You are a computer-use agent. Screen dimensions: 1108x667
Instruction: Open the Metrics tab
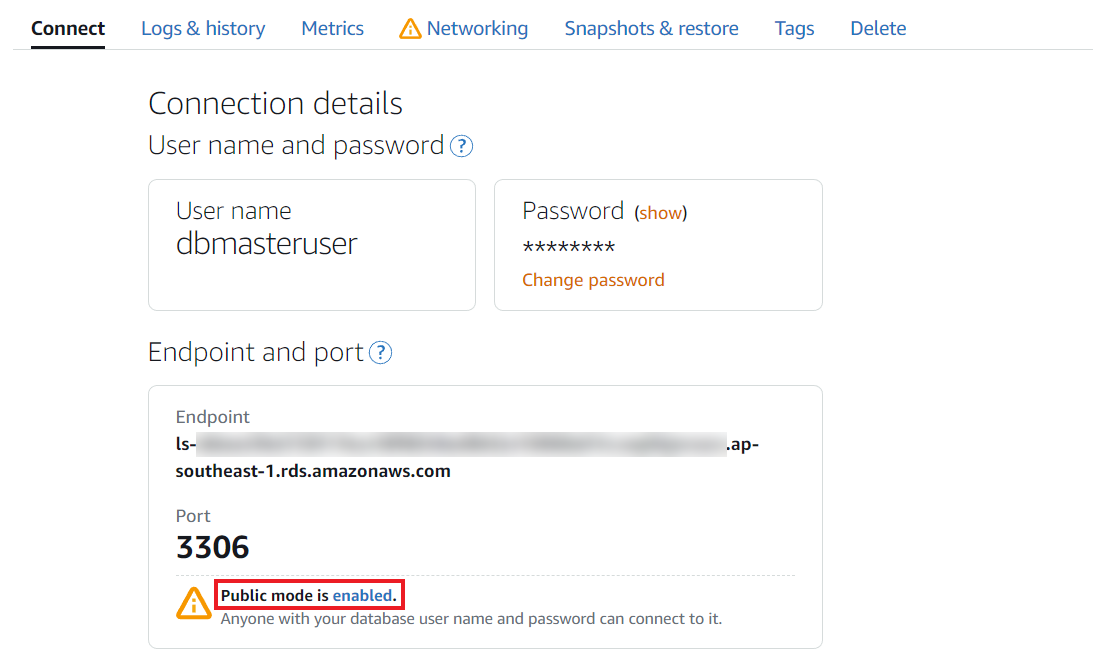[332, 28]
